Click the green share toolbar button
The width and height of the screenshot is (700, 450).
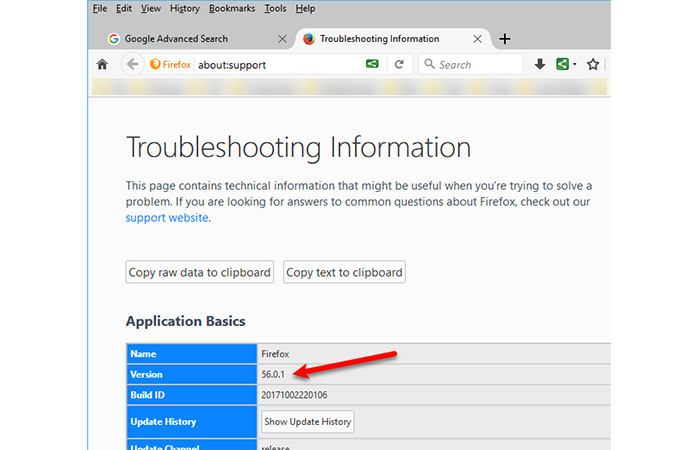click(x=562, y=64)
